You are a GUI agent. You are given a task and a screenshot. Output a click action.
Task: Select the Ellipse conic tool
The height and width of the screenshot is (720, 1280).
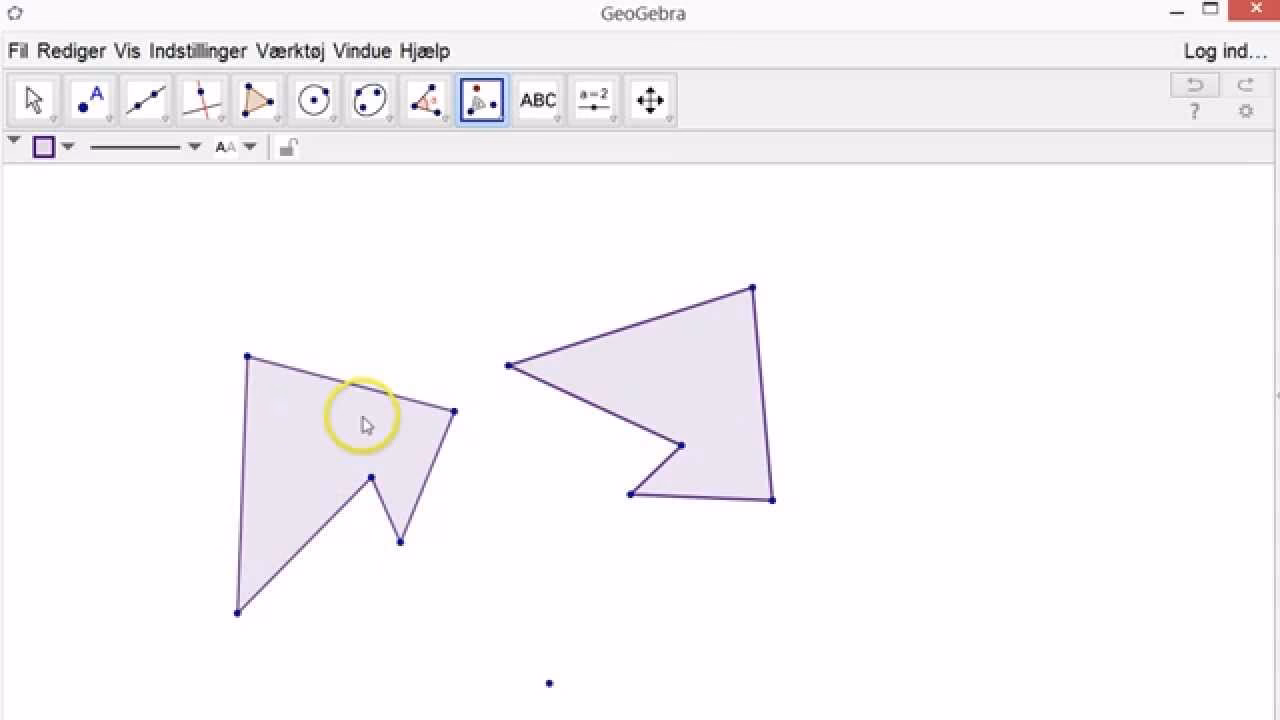(x=370, y=100)
